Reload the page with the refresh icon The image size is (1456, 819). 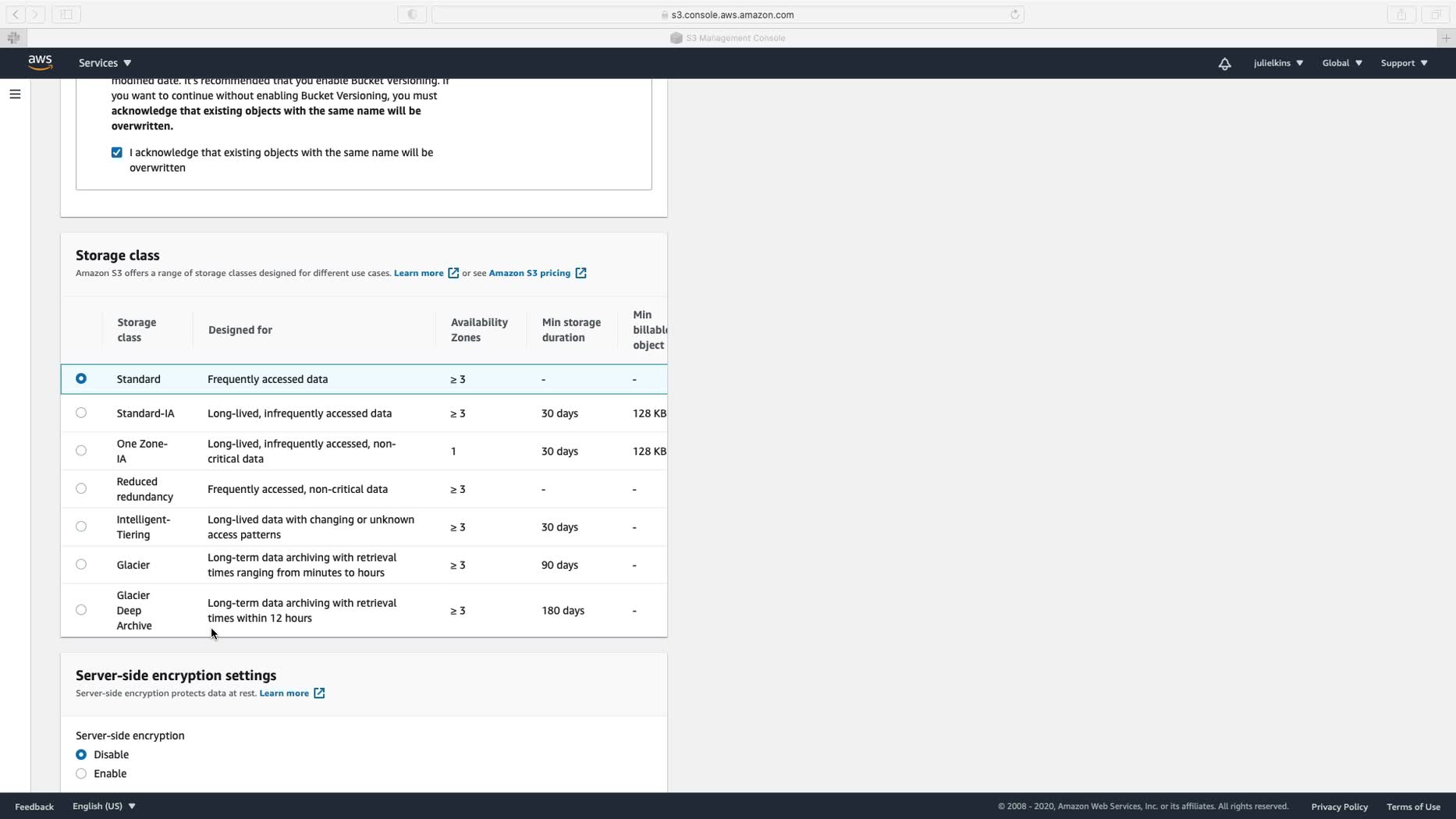pyautogui.click(x=1014, y=14)
